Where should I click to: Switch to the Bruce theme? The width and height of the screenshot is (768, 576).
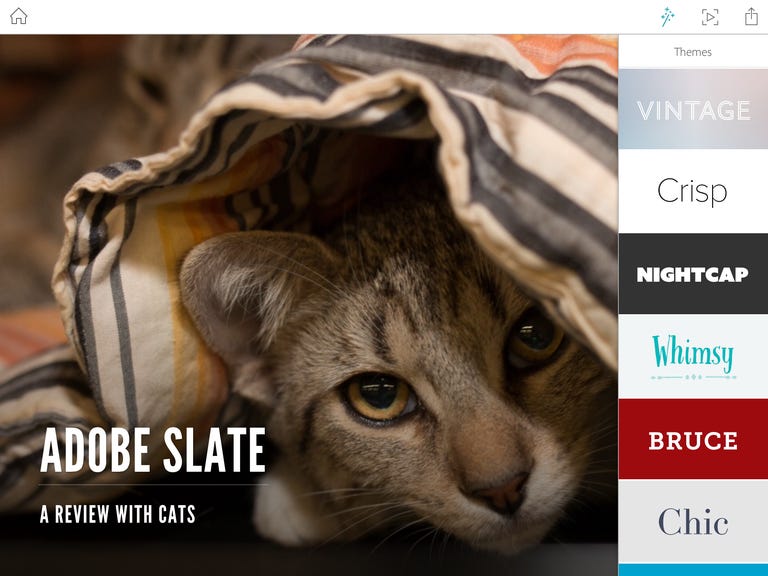pos(693,439)
